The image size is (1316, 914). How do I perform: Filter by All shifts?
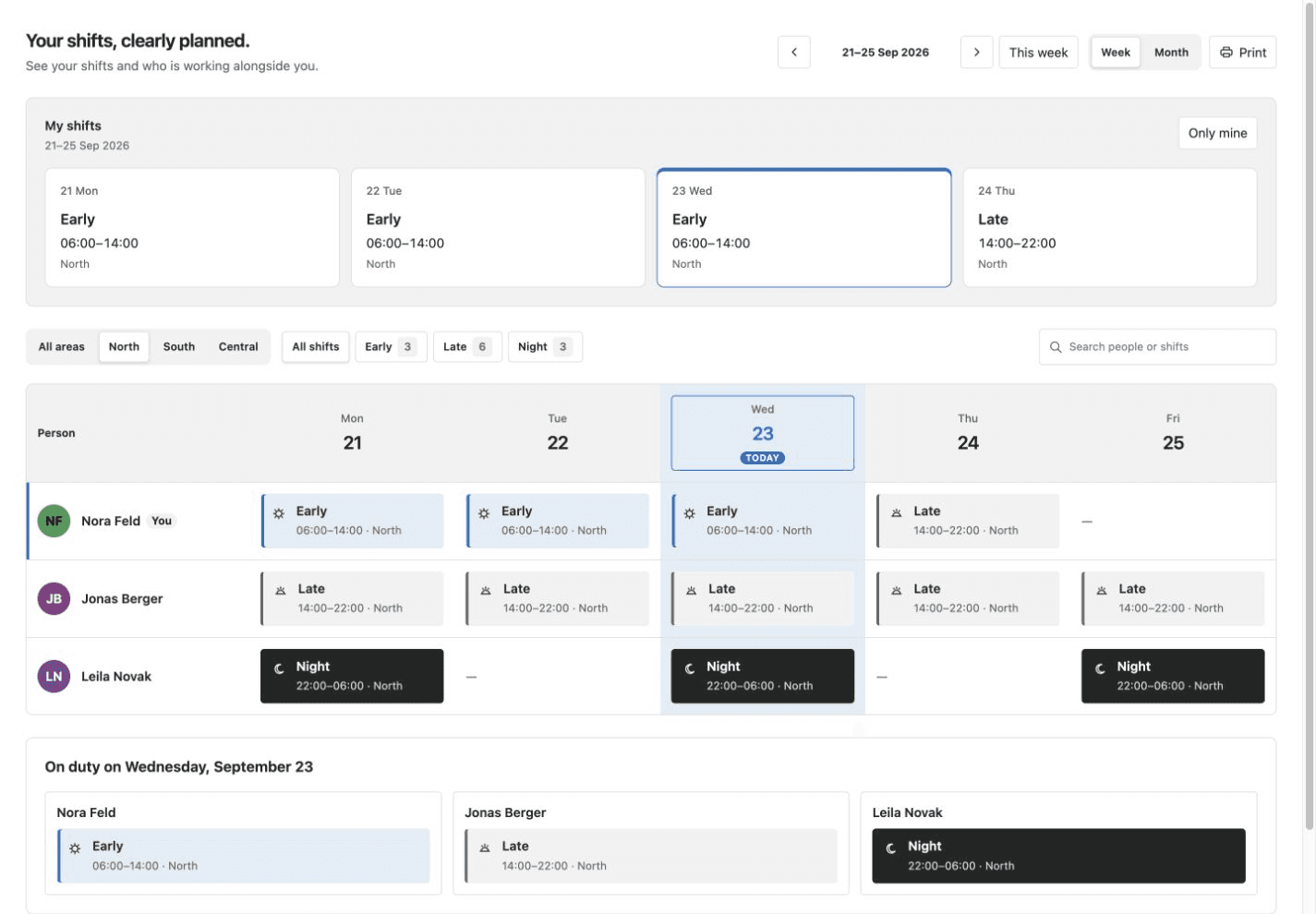tap(316, 347)
